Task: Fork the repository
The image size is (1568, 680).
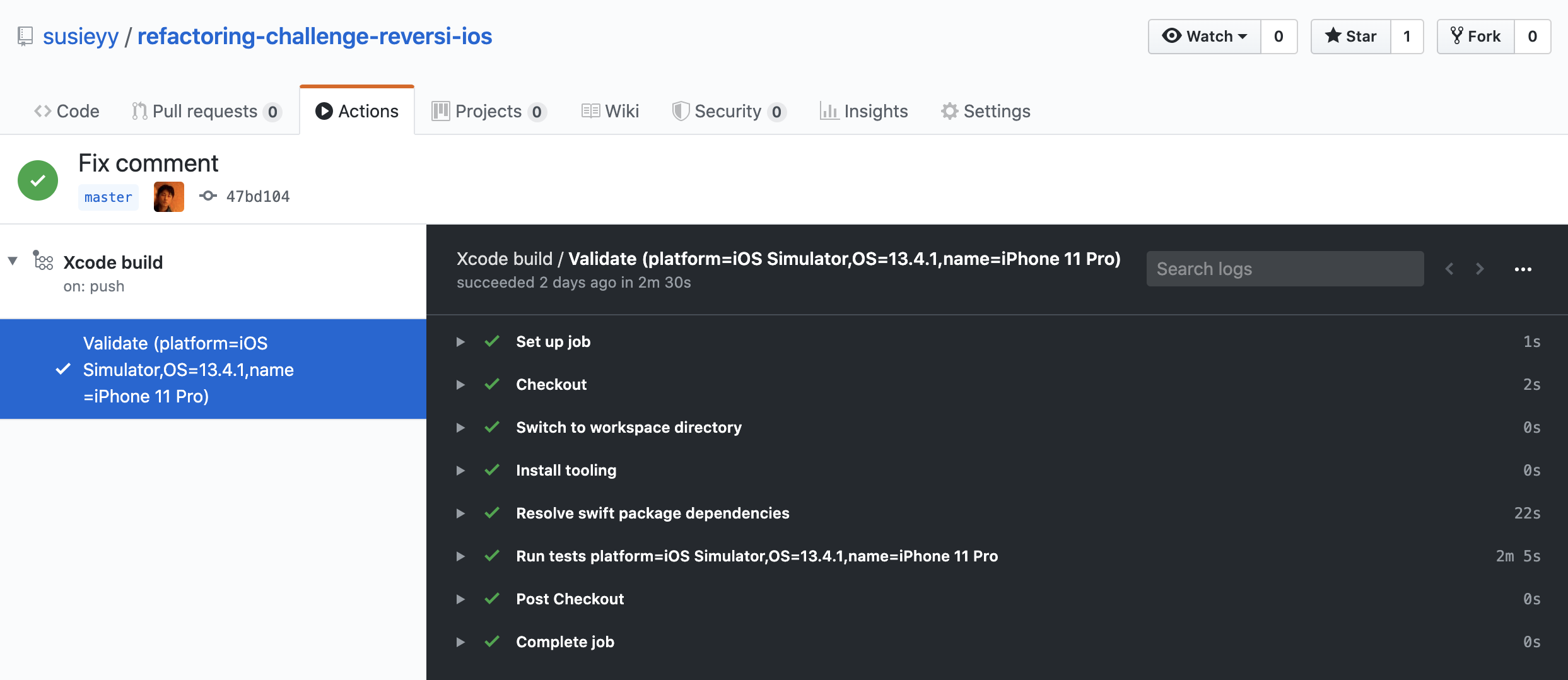Action: [x=1476, y=37]
